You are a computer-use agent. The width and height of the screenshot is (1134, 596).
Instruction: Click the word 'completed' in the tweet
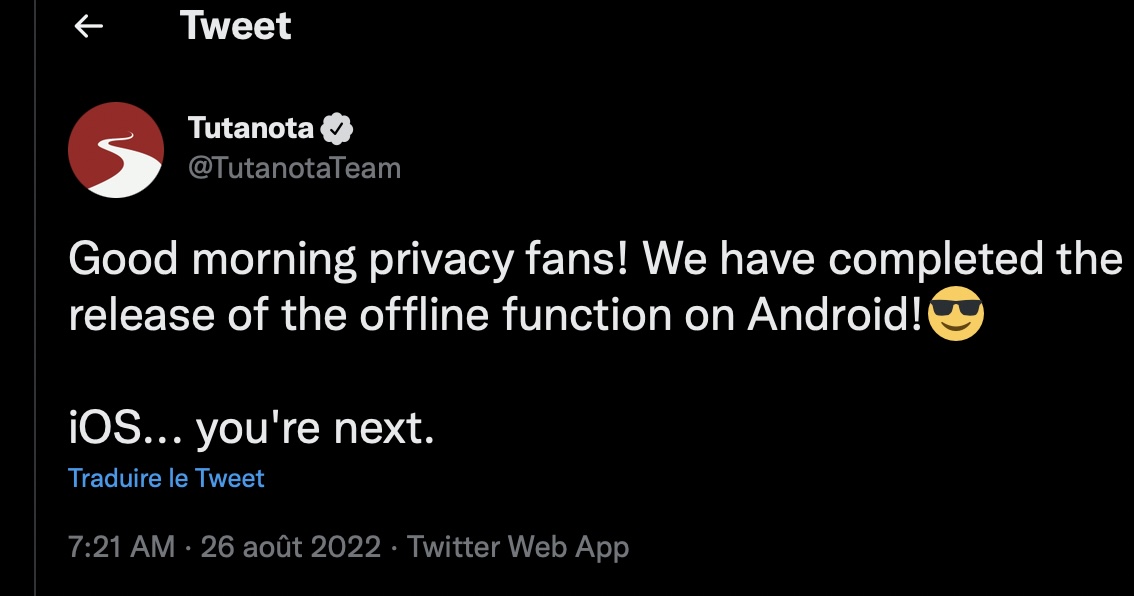pos(936,259)
